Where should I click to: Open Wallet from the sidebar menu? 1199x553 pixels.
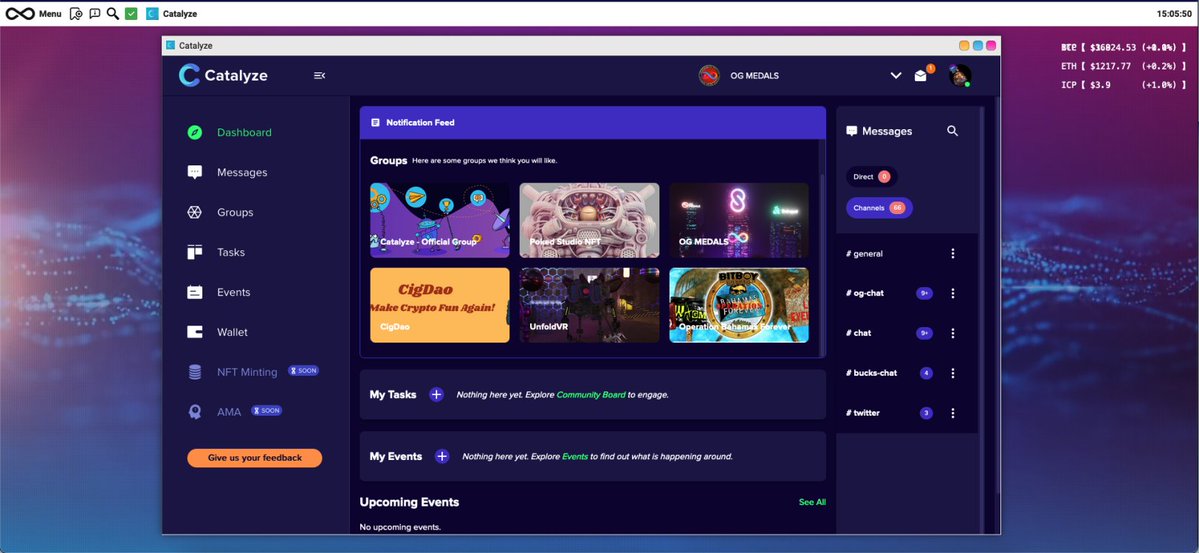tap(232, 332)
